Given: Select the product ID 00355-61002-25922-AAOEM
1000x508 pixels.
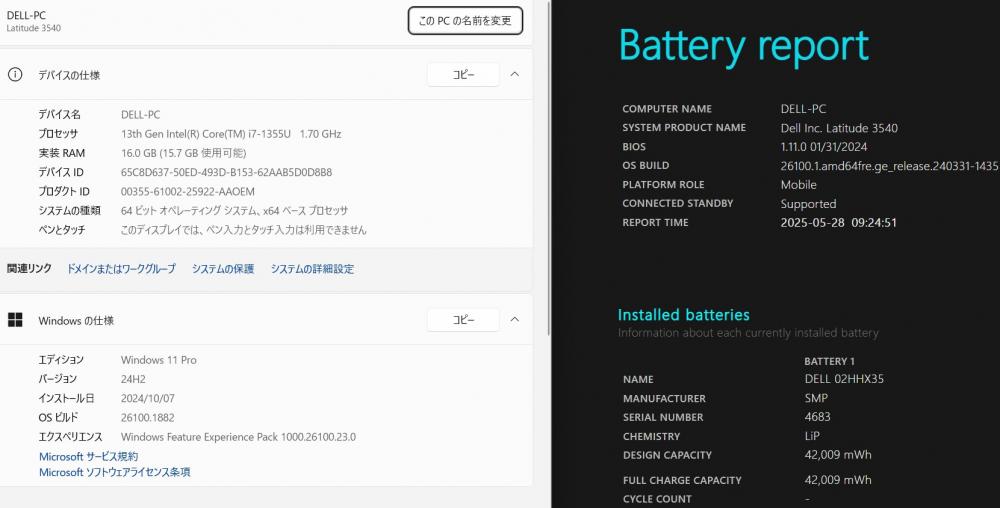Looking at the screenshot, I should [188, 191].
